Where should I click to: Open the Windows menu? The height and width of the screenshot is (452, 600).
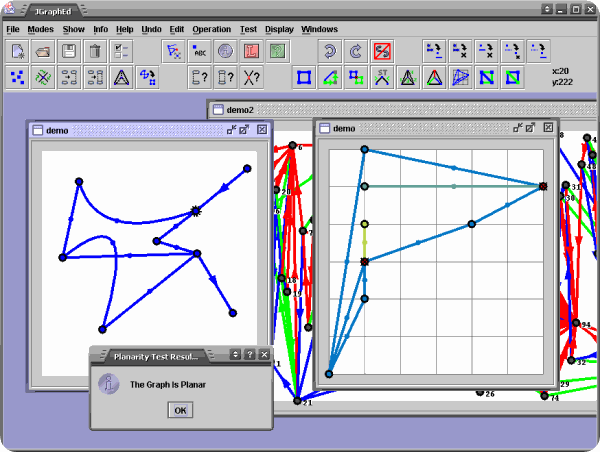(x=320, y=29)
